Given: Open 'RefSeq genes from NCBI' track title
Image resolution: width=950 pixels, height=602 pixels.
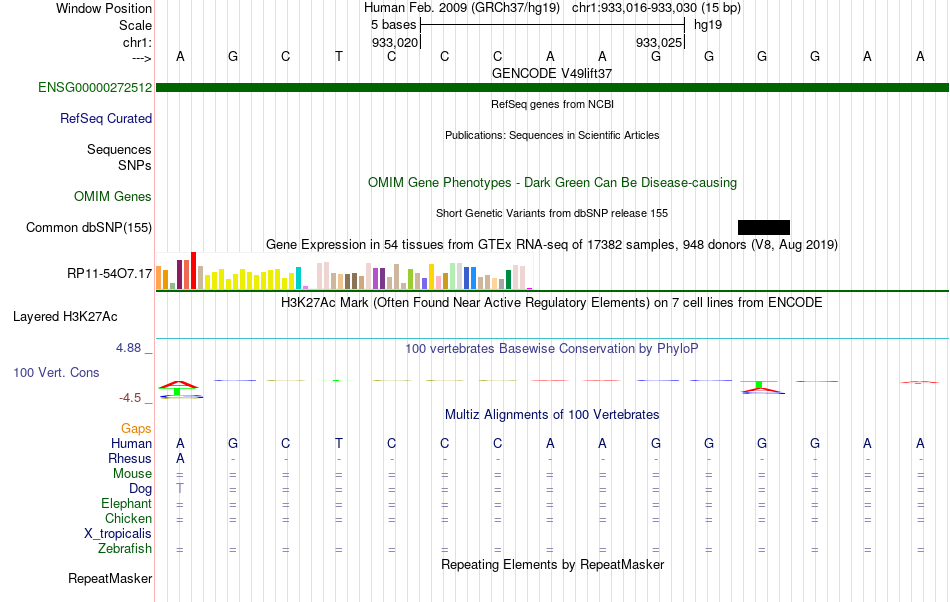Looking at the screenshot, I should (552, 104).
